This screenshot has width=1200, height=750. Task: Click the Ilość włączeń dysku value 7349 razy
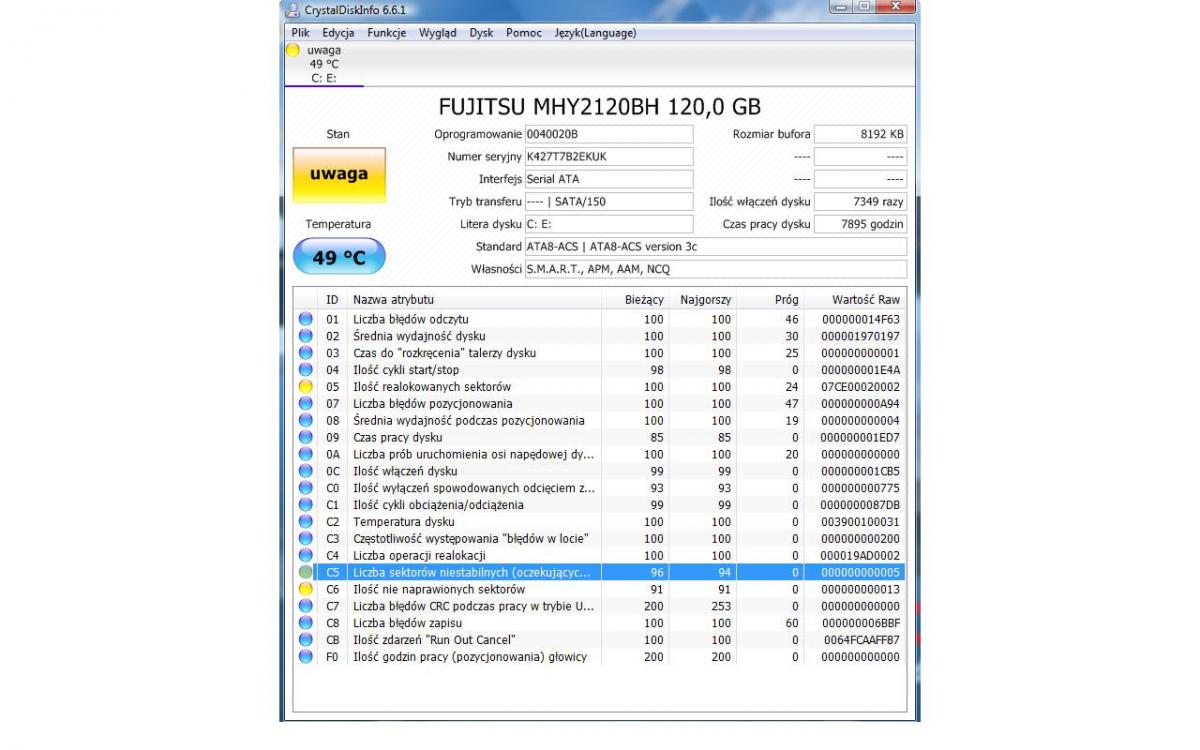tap(860, 202)
